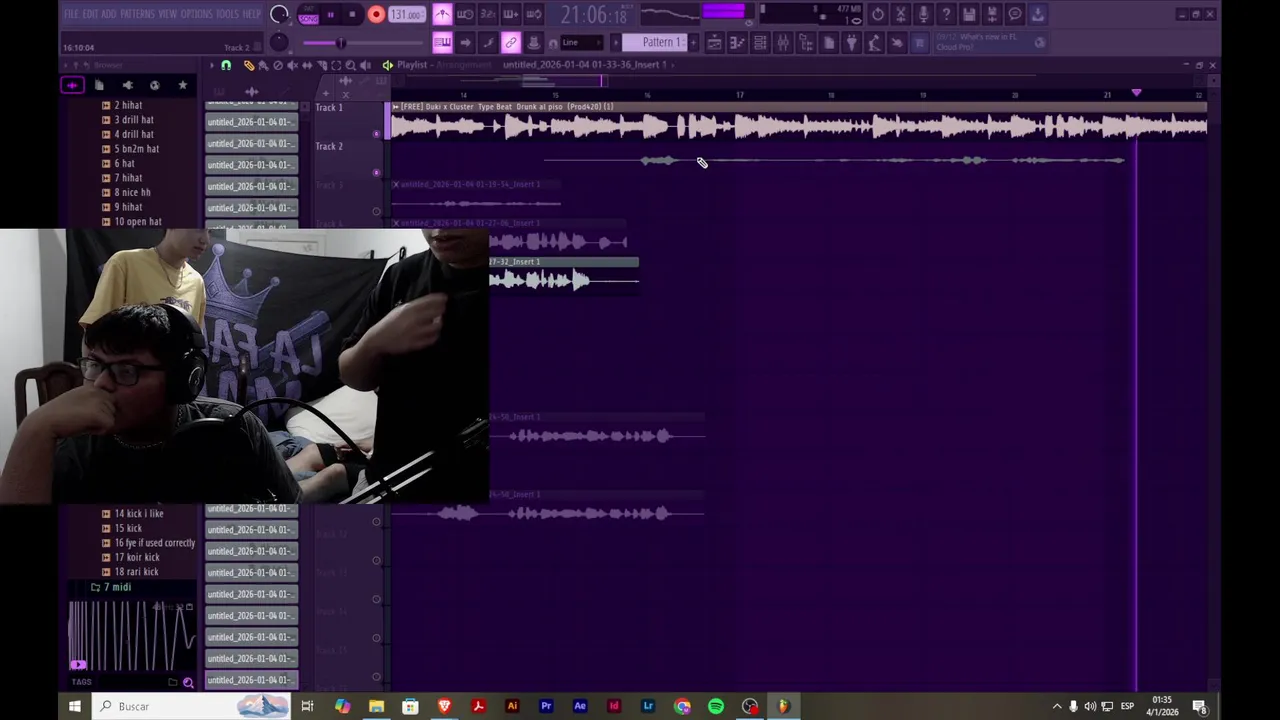Open the TOOLS menu
Screen dimensions: 1280x720
(x=228, y=14)
